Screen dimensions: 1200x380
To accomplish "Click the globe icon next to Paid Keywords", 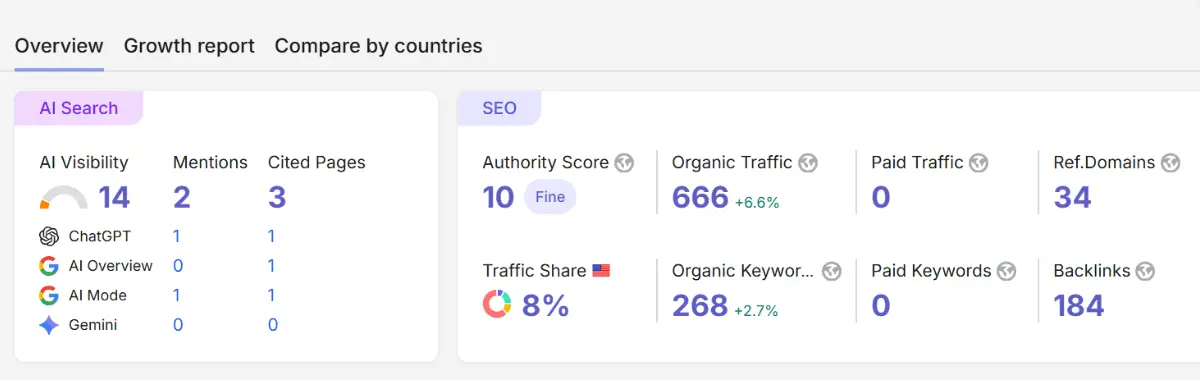I will click(1007, 271).
